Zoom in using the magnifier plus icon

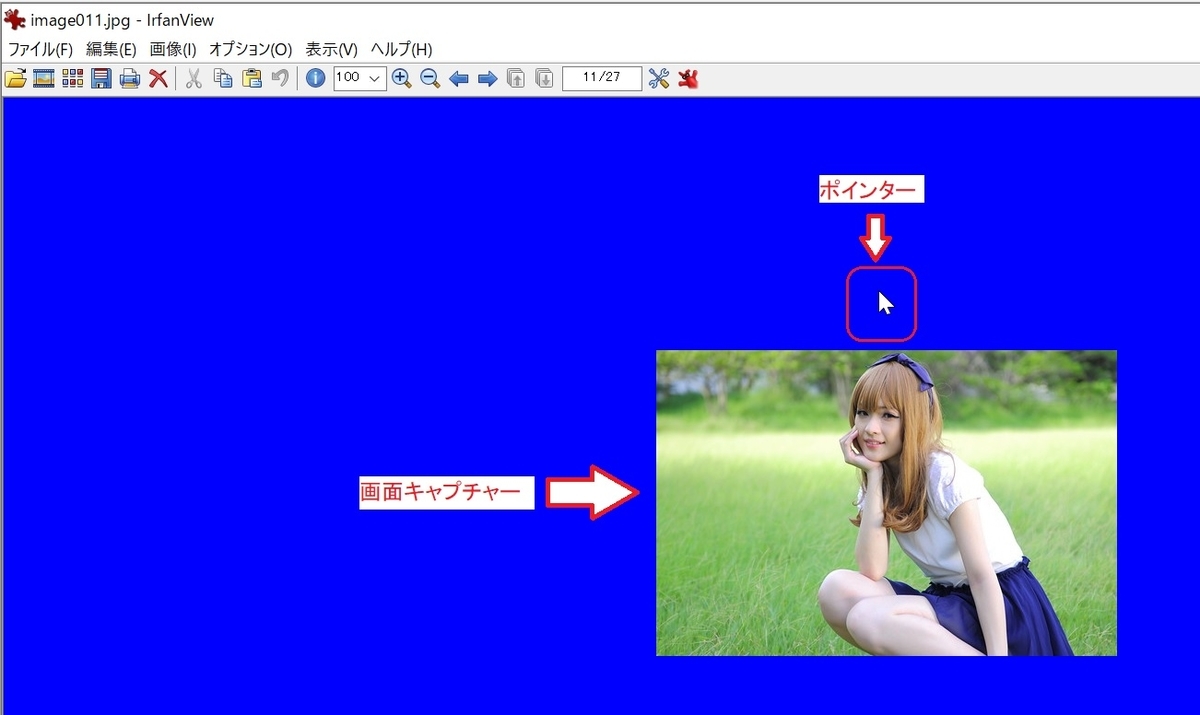click(398, 78)
